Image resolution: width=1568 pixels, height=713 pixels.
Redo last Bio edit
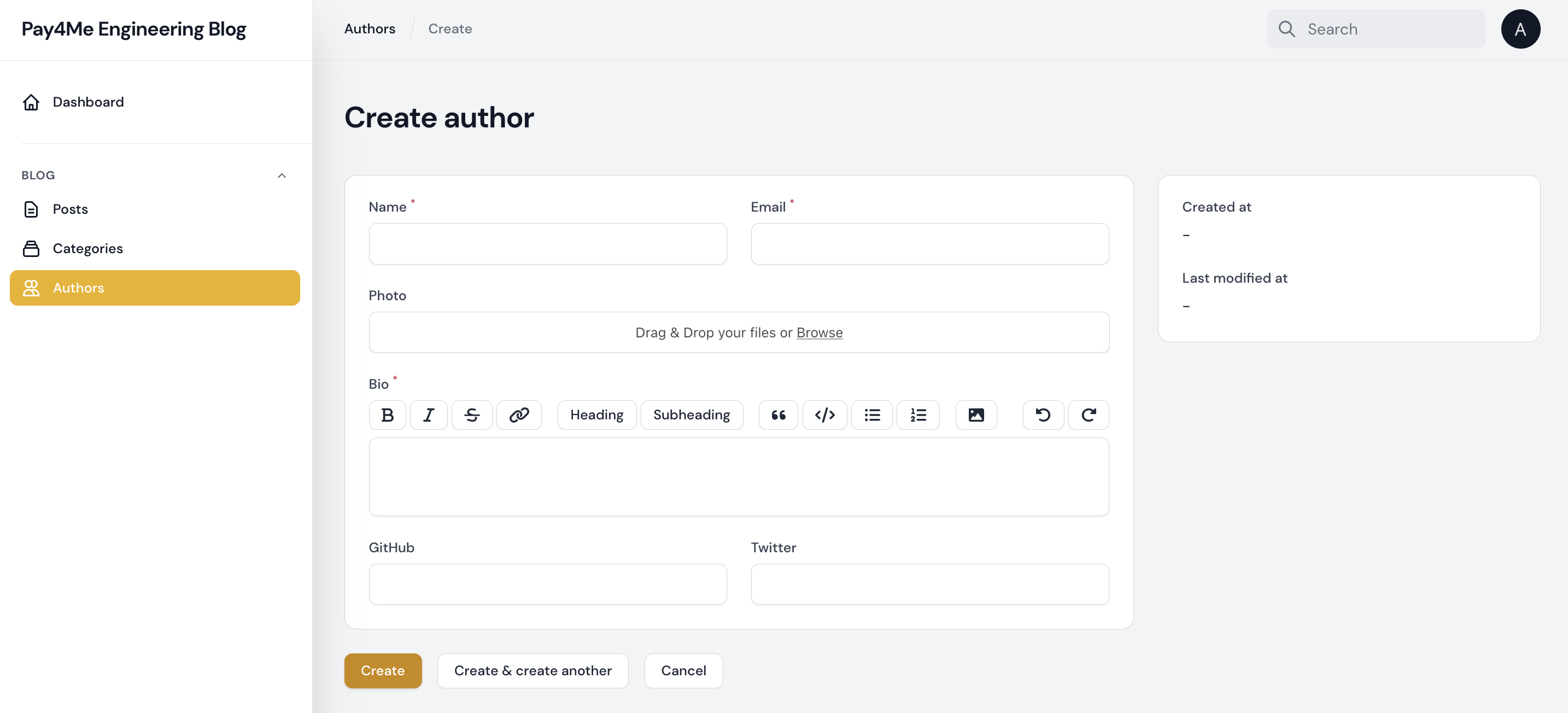click(x=1089, y=414)
